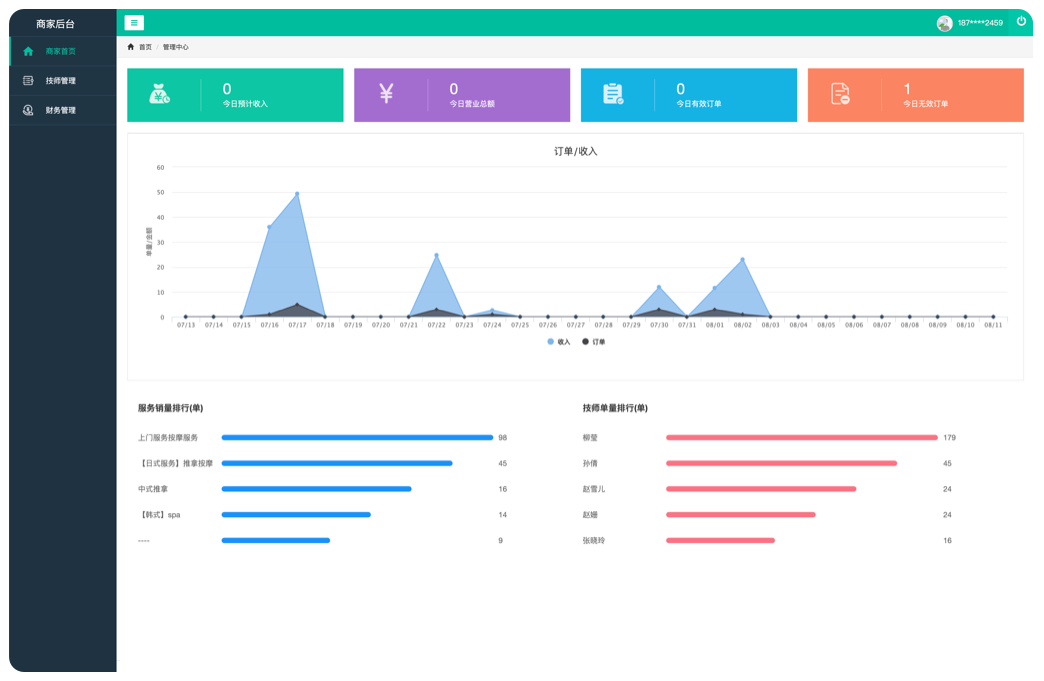This screenshot has height=681, width=1044.
Task: Click the 技师管理 list icon
Action: (28, 81)
